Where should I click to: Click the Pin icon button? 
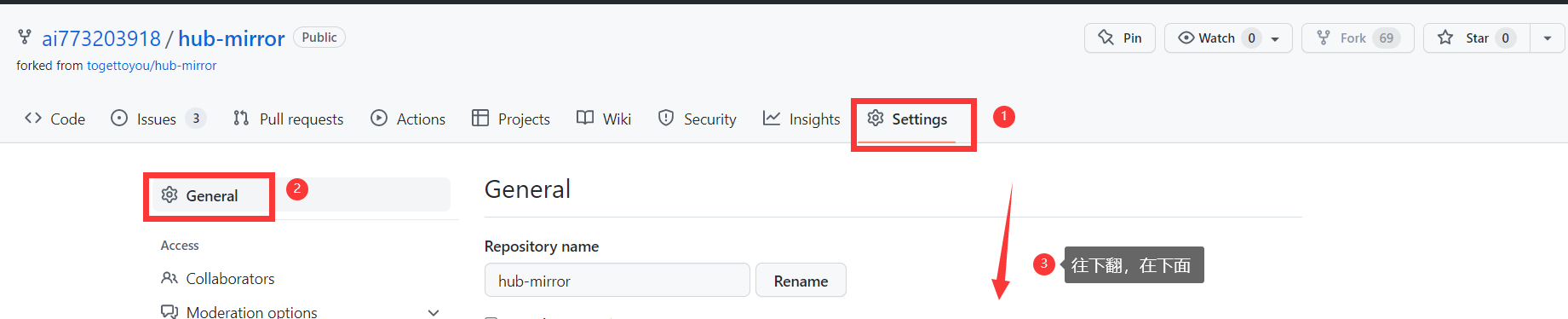pos(1106,38)
